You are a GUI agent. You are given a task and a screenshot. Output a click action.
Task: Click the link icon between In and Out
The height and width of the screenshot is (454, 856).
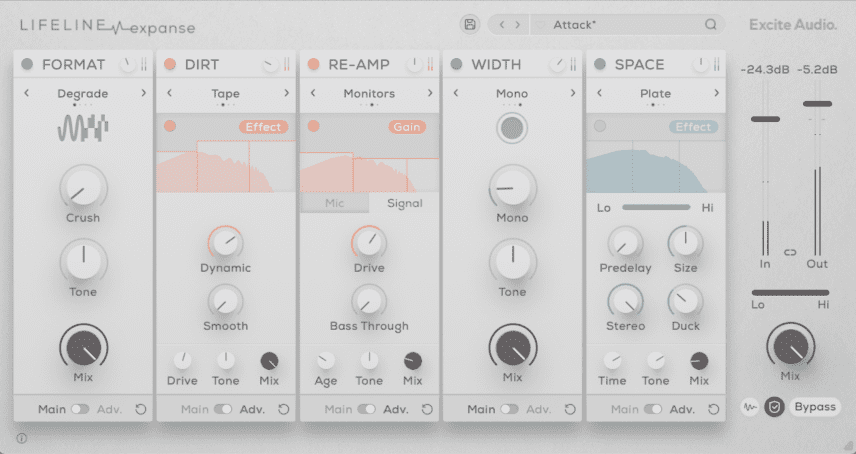tap(790, 253)
